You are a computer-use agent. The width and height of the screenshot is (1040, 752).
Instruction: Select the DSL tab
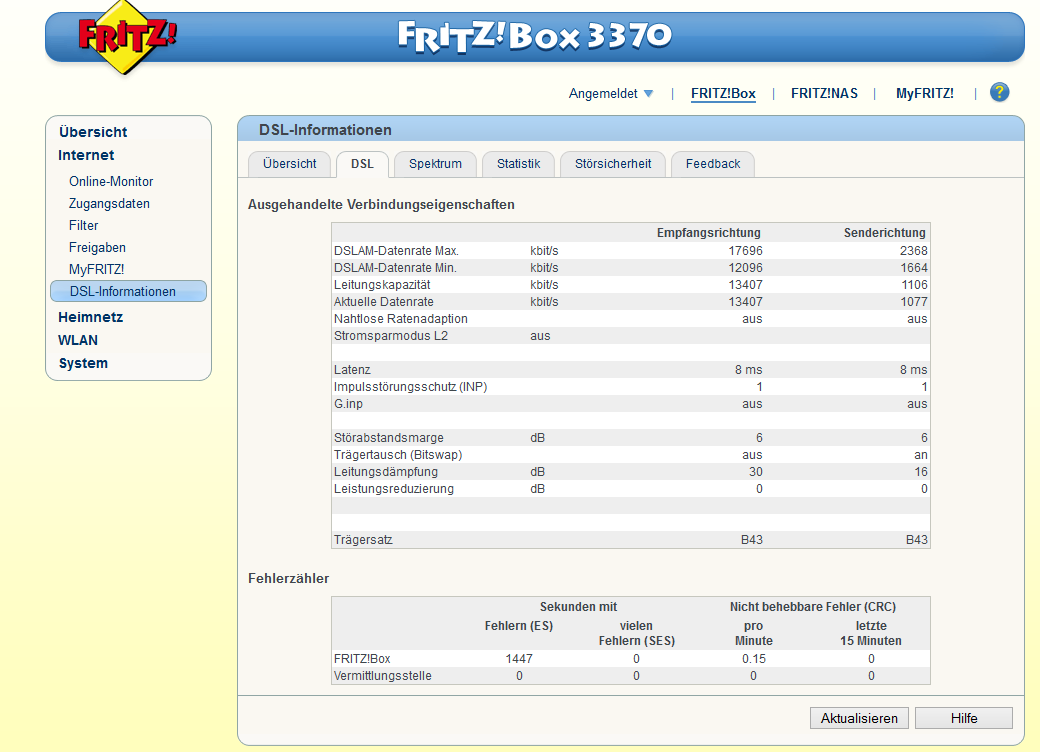(x=362, y=164)
